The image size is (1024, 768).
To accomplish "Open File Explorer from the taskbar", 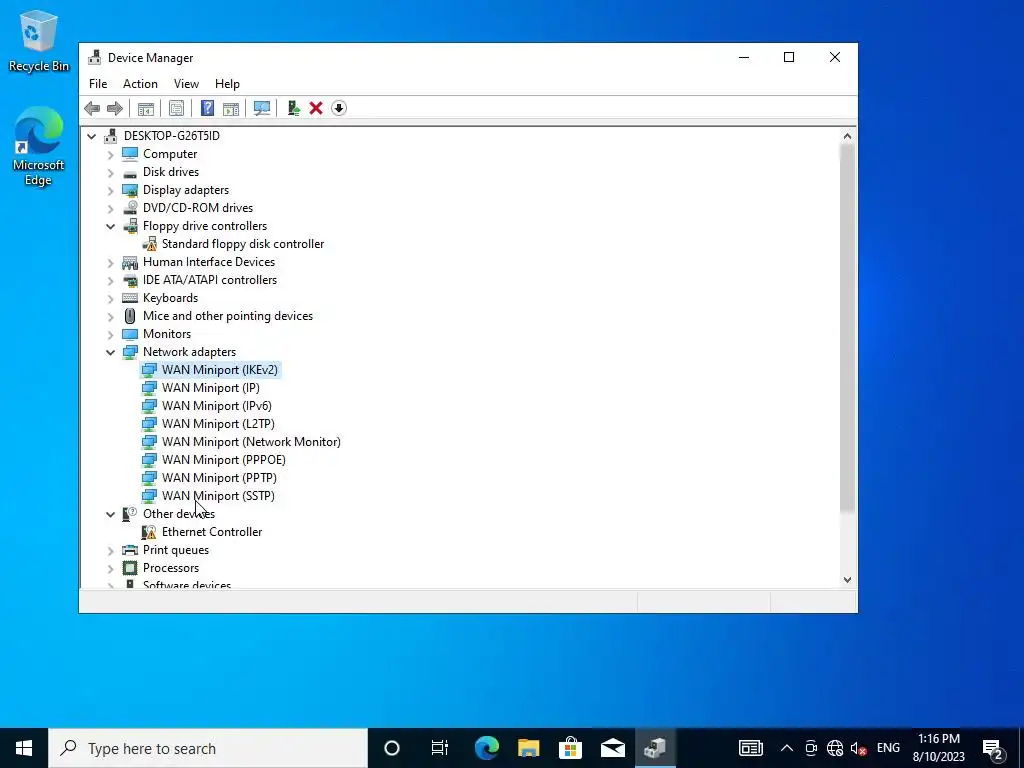I will pyautogui.click(x=528, y=748).
